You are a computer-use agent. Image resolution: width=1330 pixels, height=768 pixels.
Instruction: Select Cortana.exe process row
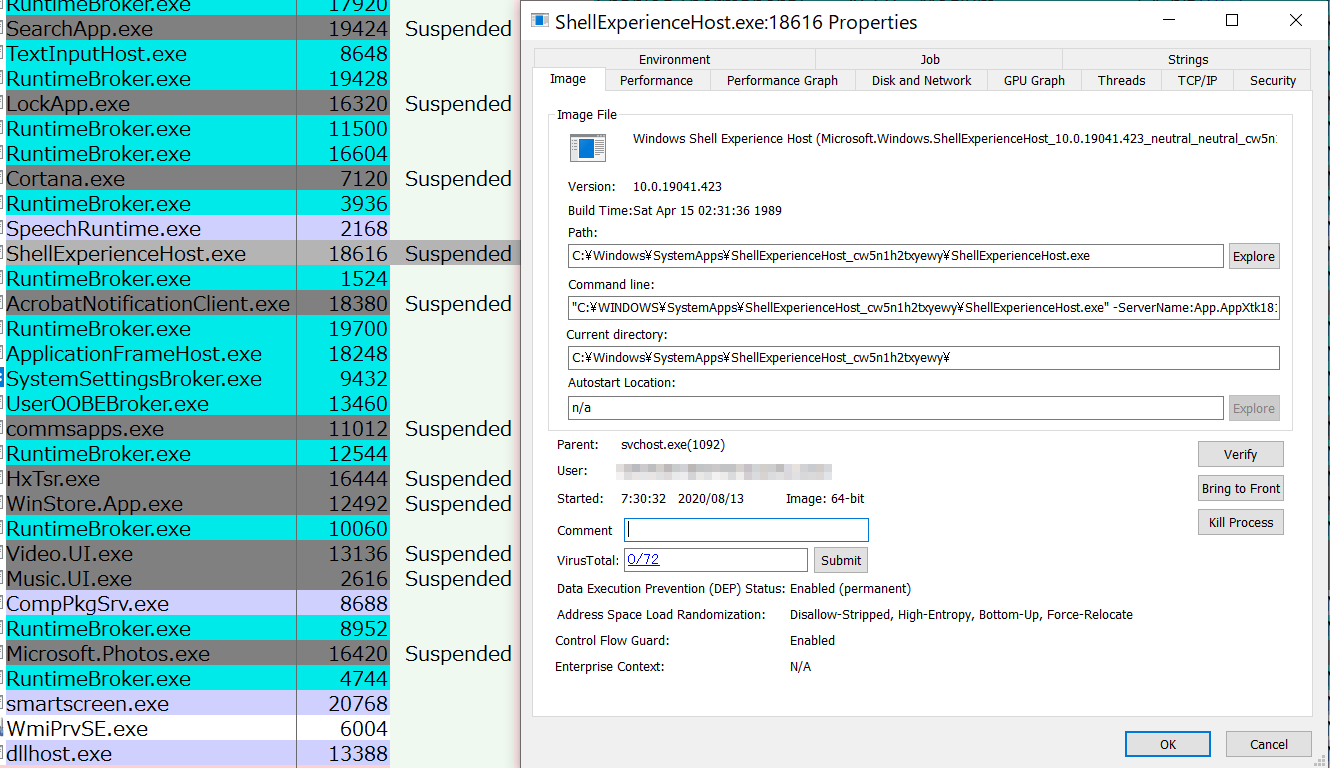[197, 179]
